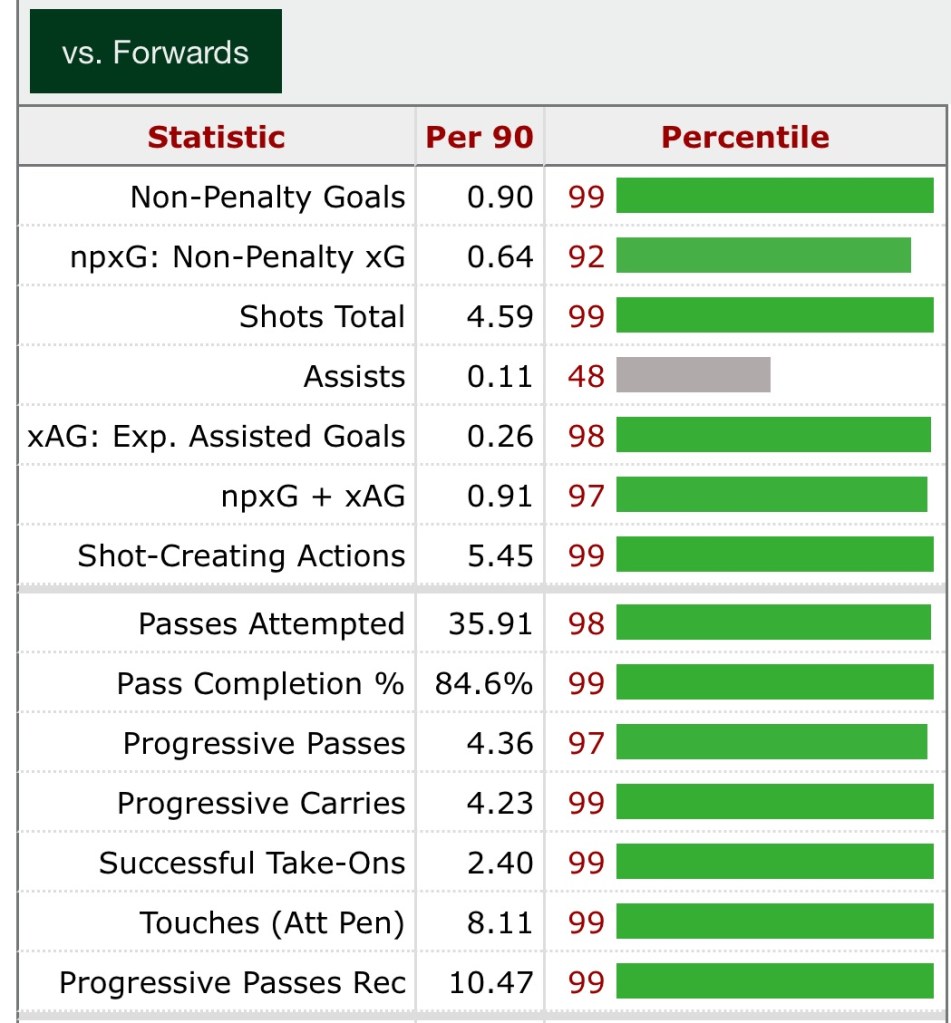
Task: Click the Successful Take-Ons label
Action: coord(252,863)
